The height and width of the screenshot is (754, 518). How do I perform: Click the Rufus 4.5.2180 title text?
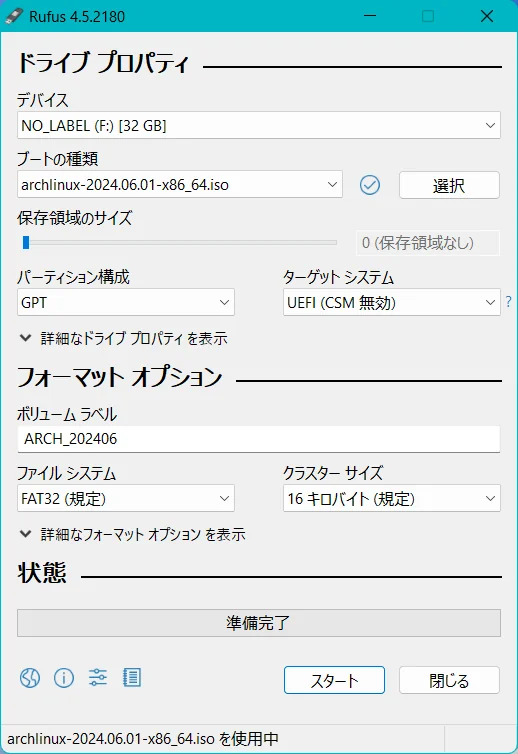pos(77,16)
